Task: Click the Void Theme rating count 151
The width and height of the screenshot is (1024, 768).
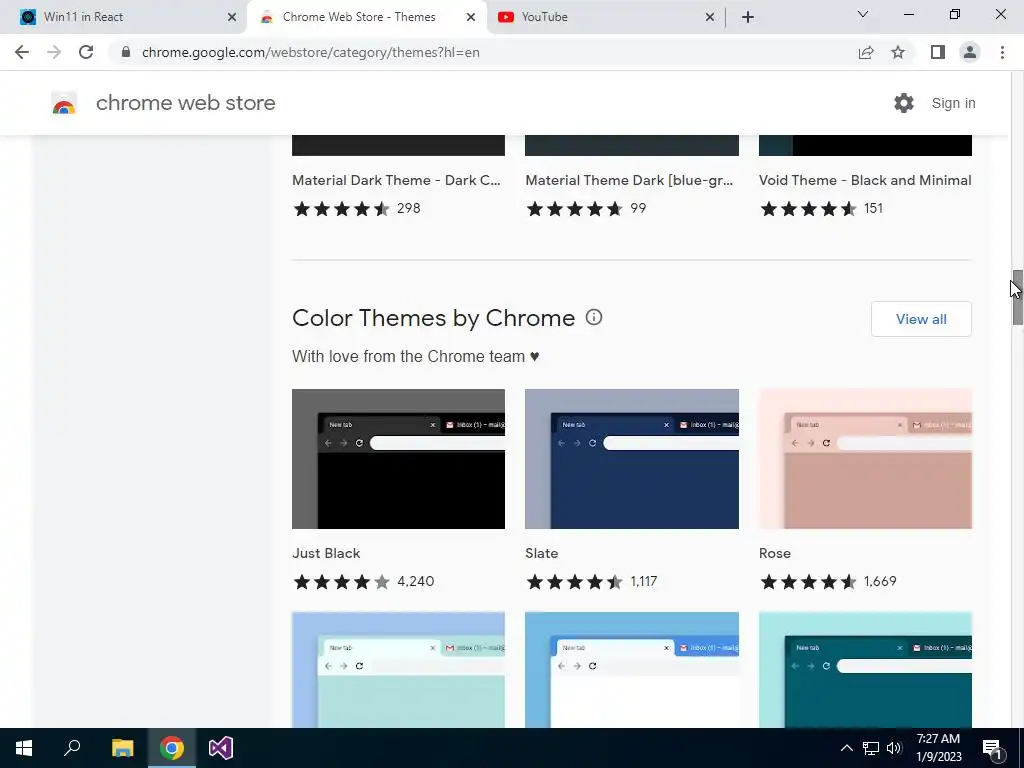Action: pyautogui.click(x=873, y=208)
